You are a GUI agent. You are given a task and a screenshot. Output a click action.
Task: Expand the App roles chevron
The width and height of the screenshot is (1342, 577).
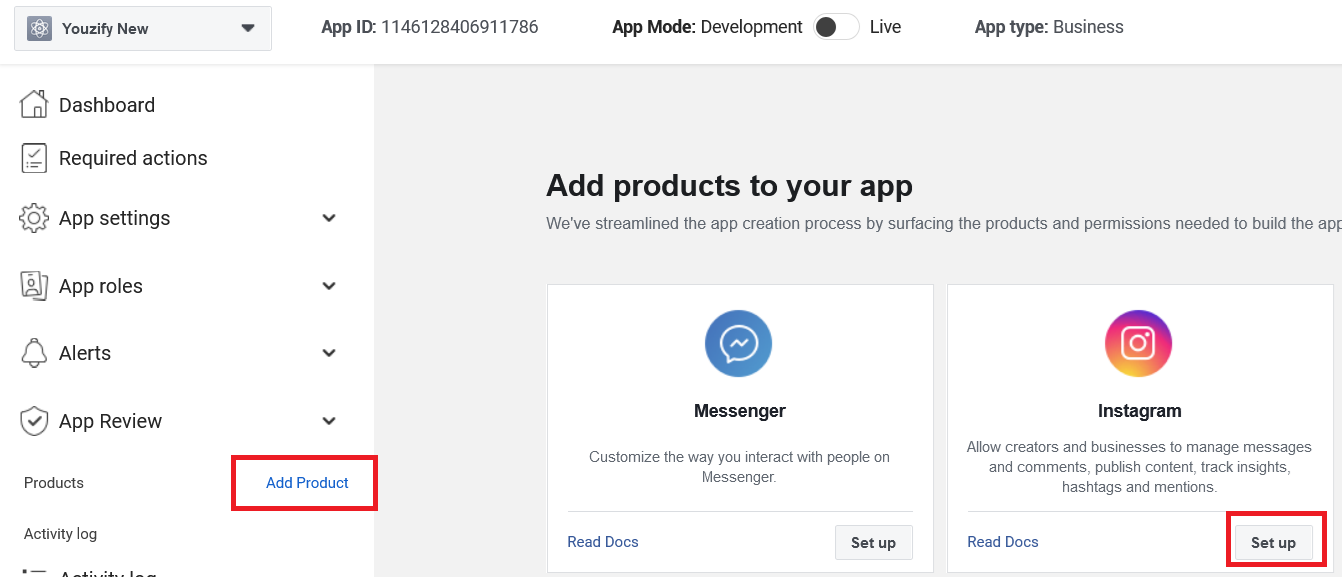pos(329,286)
